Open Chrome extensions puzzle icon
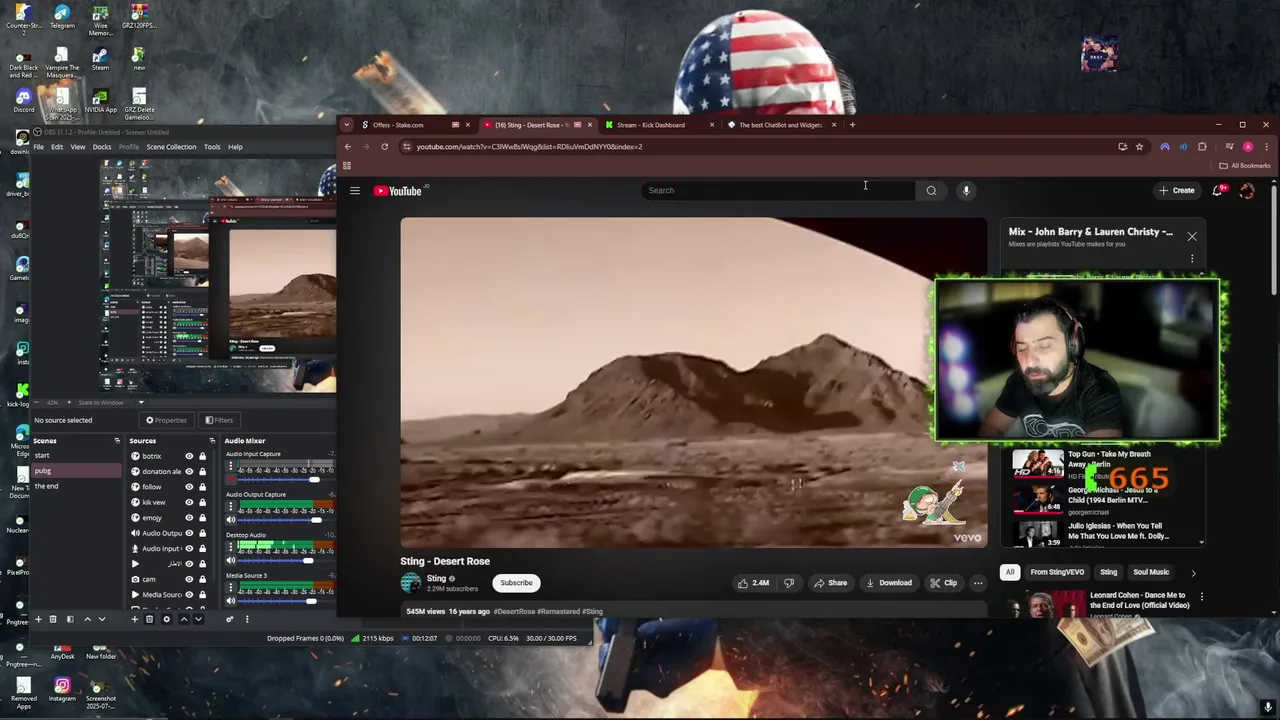 click(1202, 147)
